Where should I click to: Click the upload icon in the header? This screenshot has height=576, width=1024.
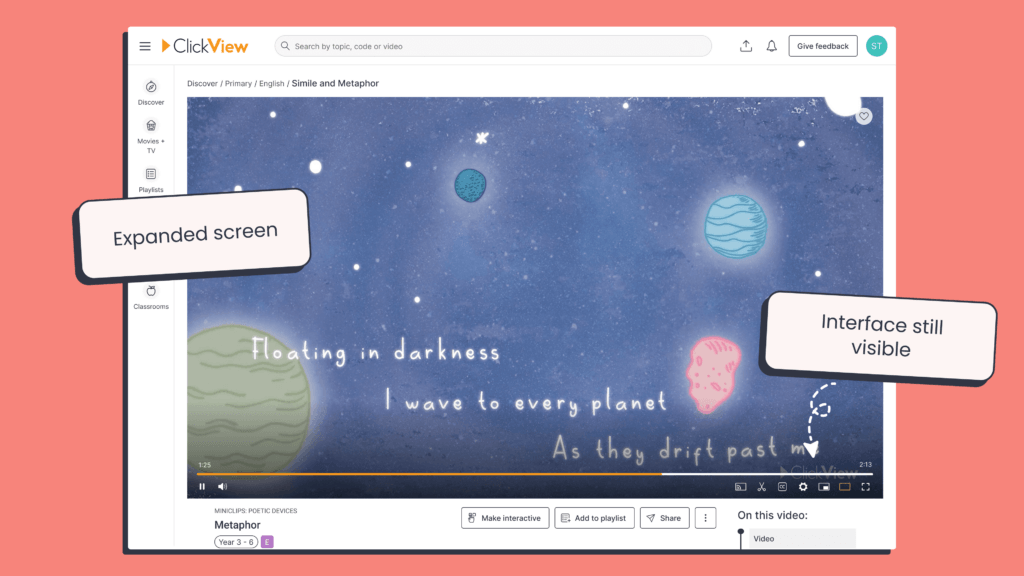point(746,46)
